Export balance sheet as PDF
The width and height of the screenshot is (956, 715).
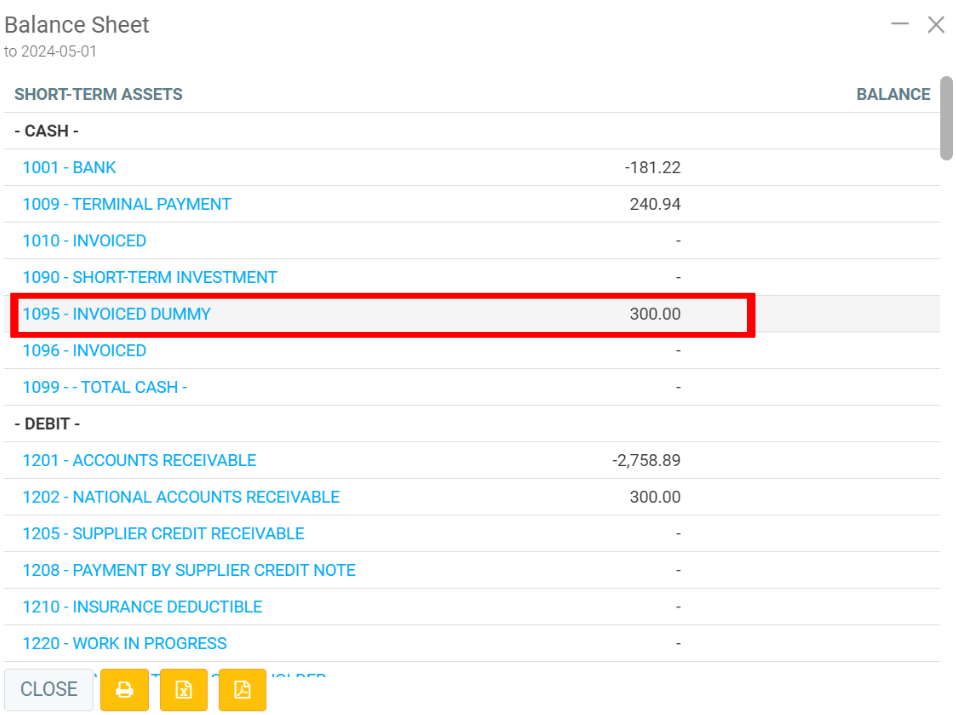pyautogui.click(x=242, y=690)
